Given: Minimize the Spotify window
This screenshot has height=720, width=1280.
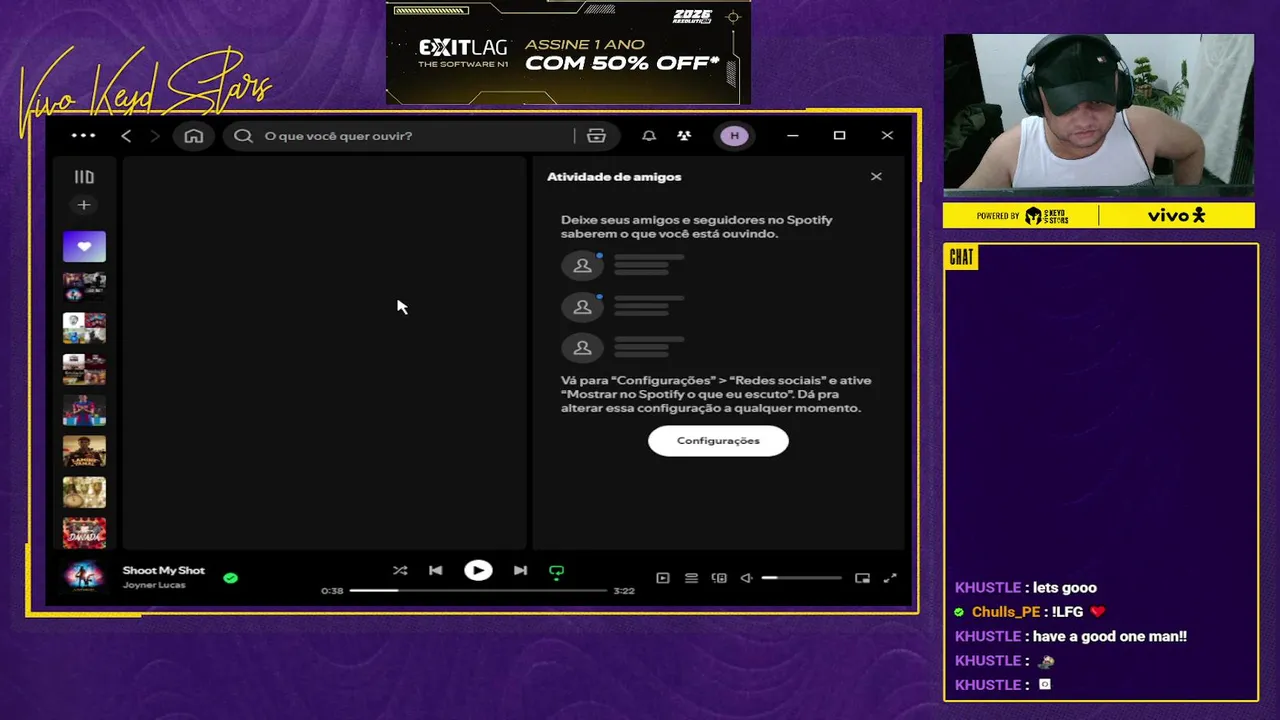Looking at the screenshot, I should [792, 136].
